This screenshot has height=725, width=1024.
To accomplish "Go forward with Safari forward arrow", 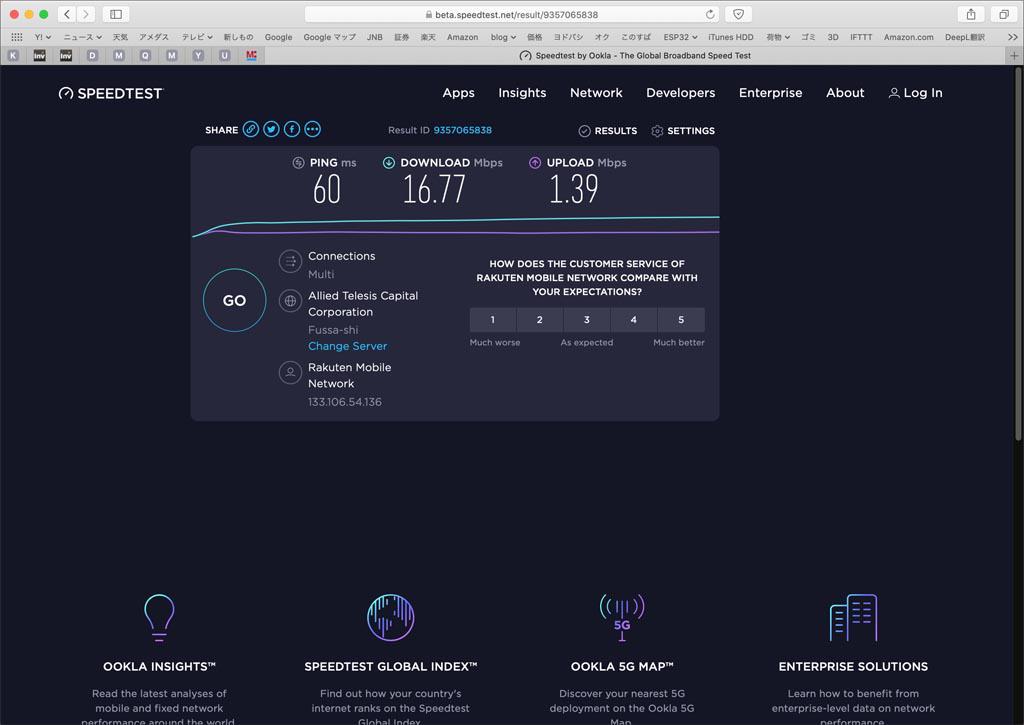I will [x=86, y=14].
